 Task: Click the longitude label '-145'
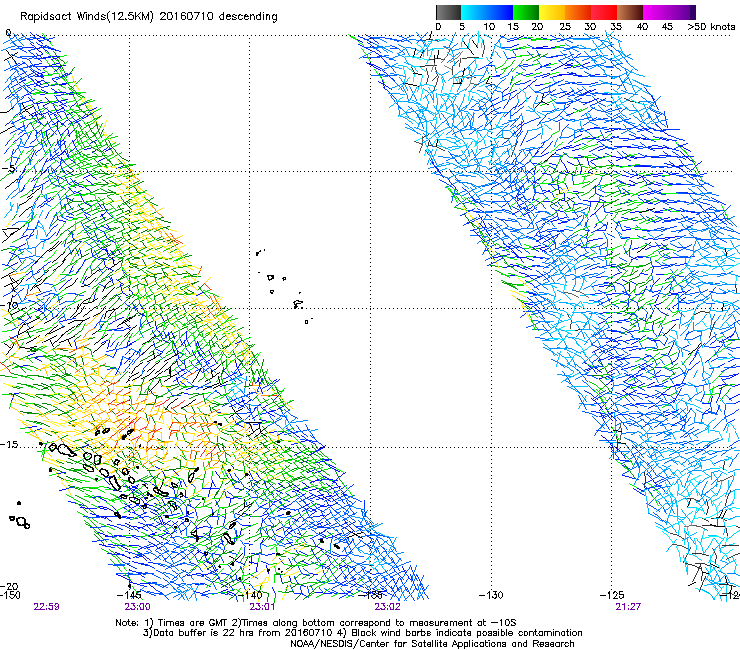pyautogui.click(x=128, y=595)
